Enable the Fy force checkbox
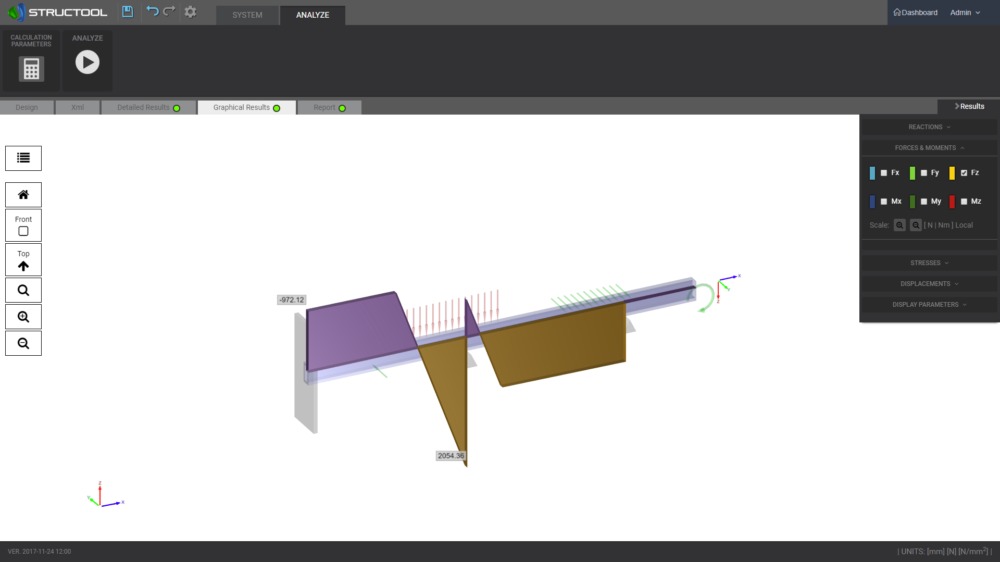The image size is (1000, 562). tap(923, 173)
